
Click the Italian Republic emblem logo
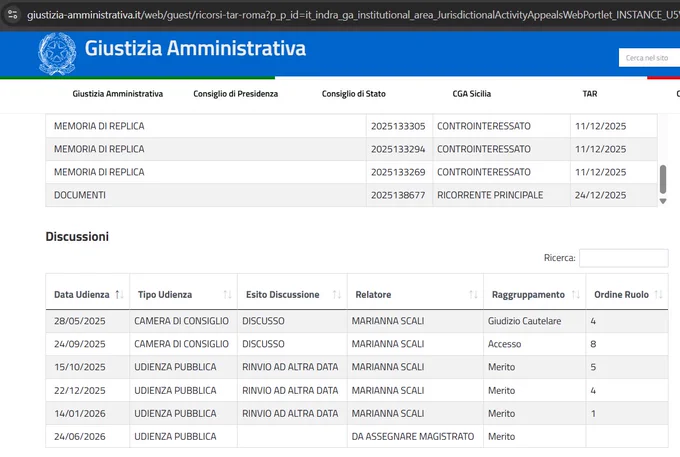coord(57,54)
